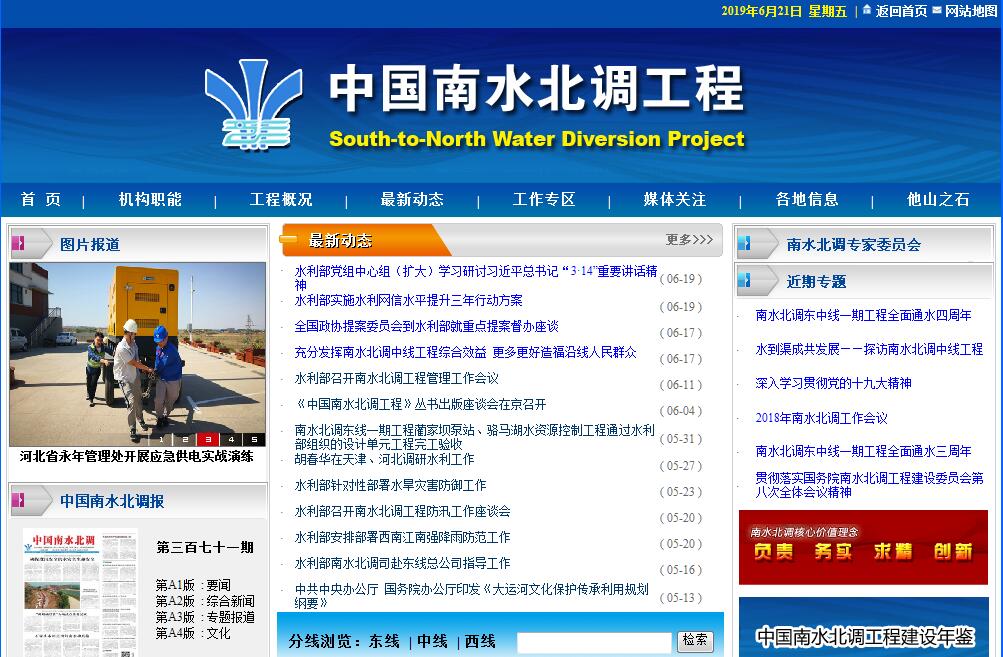Click the arrow icon beside 南水北调专家委员会

click(x=757, y=244)
